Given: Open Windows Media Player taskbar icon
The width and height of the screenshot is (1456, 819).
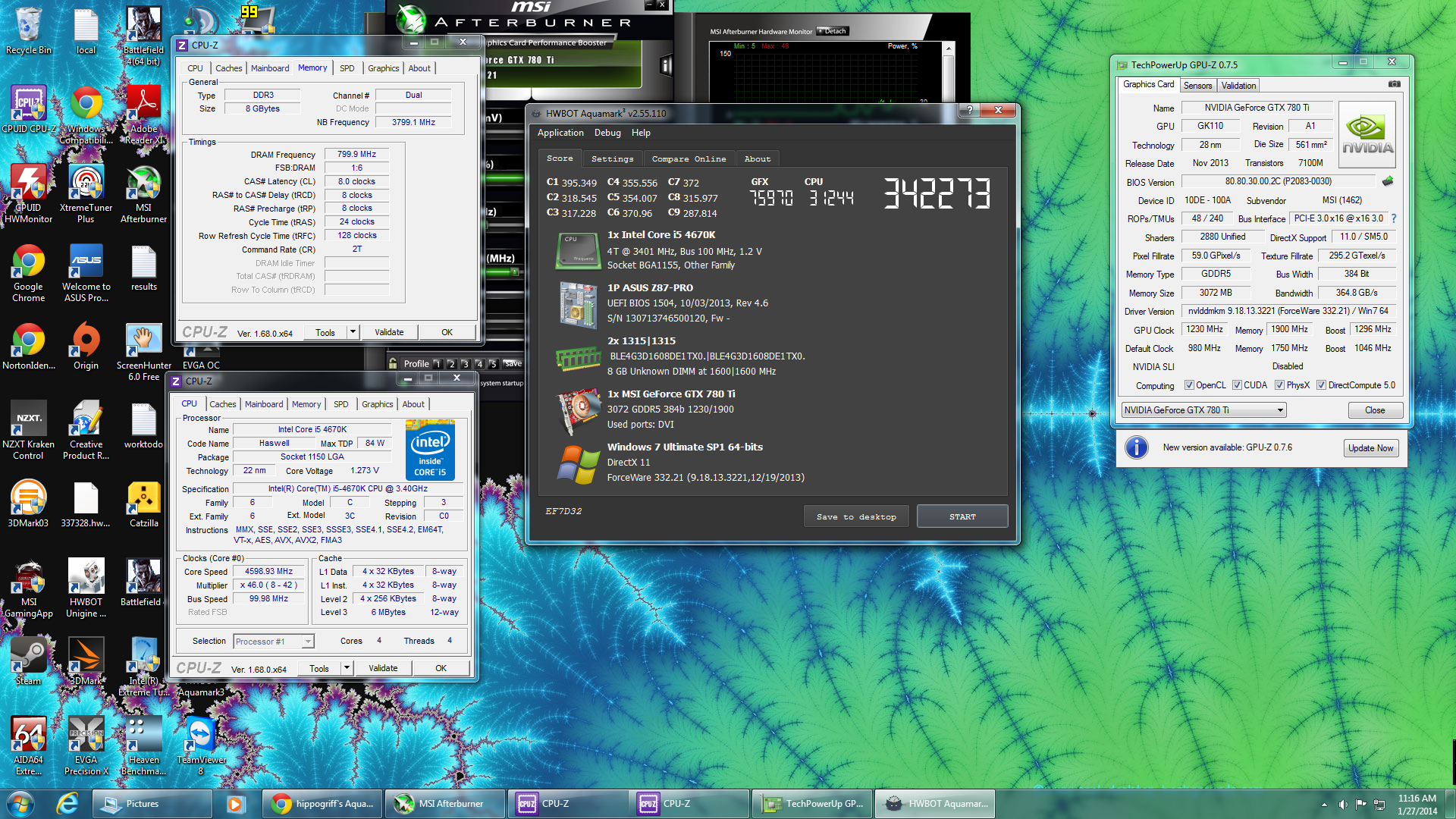Looking at the screenshot, I should tap(235, 804).
